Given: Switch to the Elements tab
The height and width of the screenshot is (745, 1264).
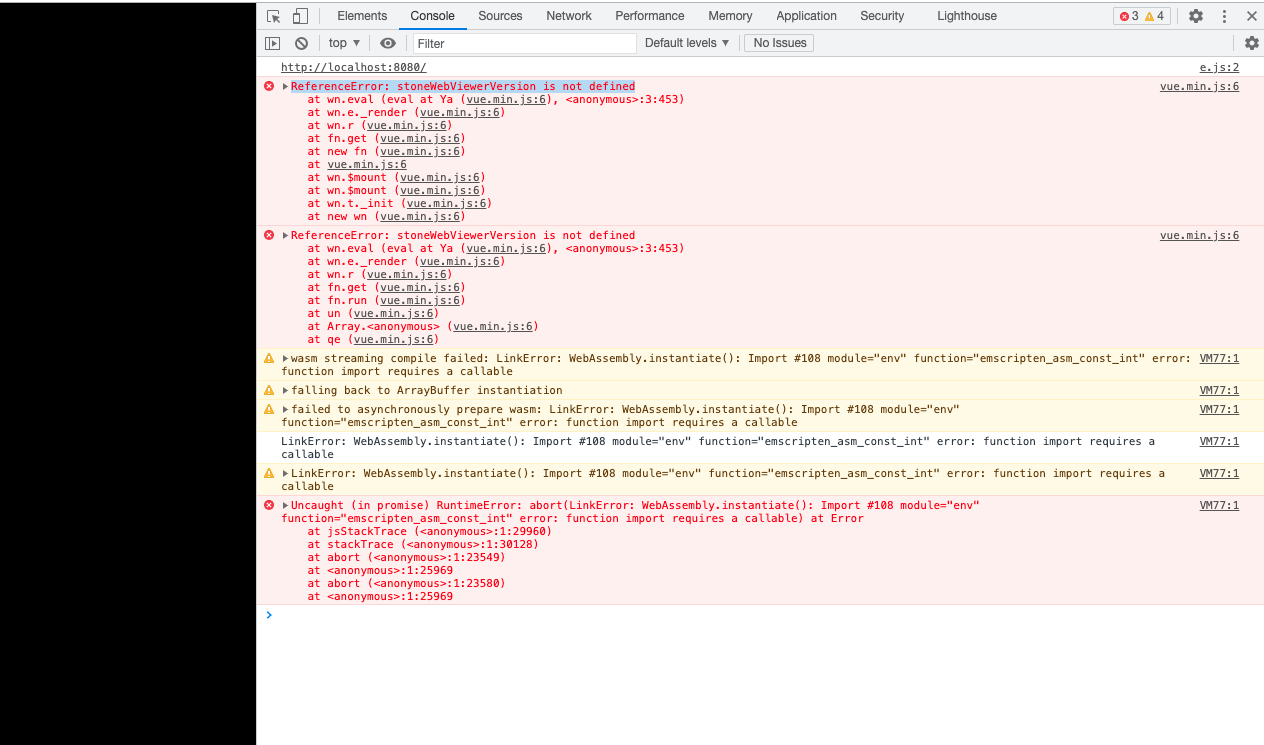Looking at the screenshot, I should pyautogui.click(x=362, y=16).
